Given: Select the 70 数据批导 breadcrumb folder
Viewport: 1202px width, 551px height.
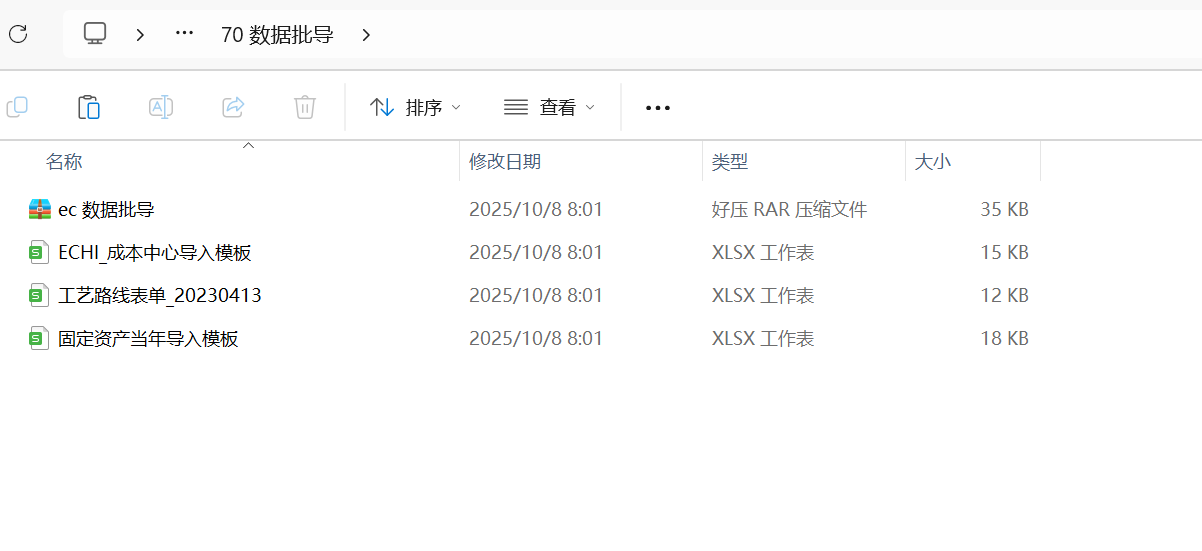Looking at the screenshot, I should (x=277, y=35).
